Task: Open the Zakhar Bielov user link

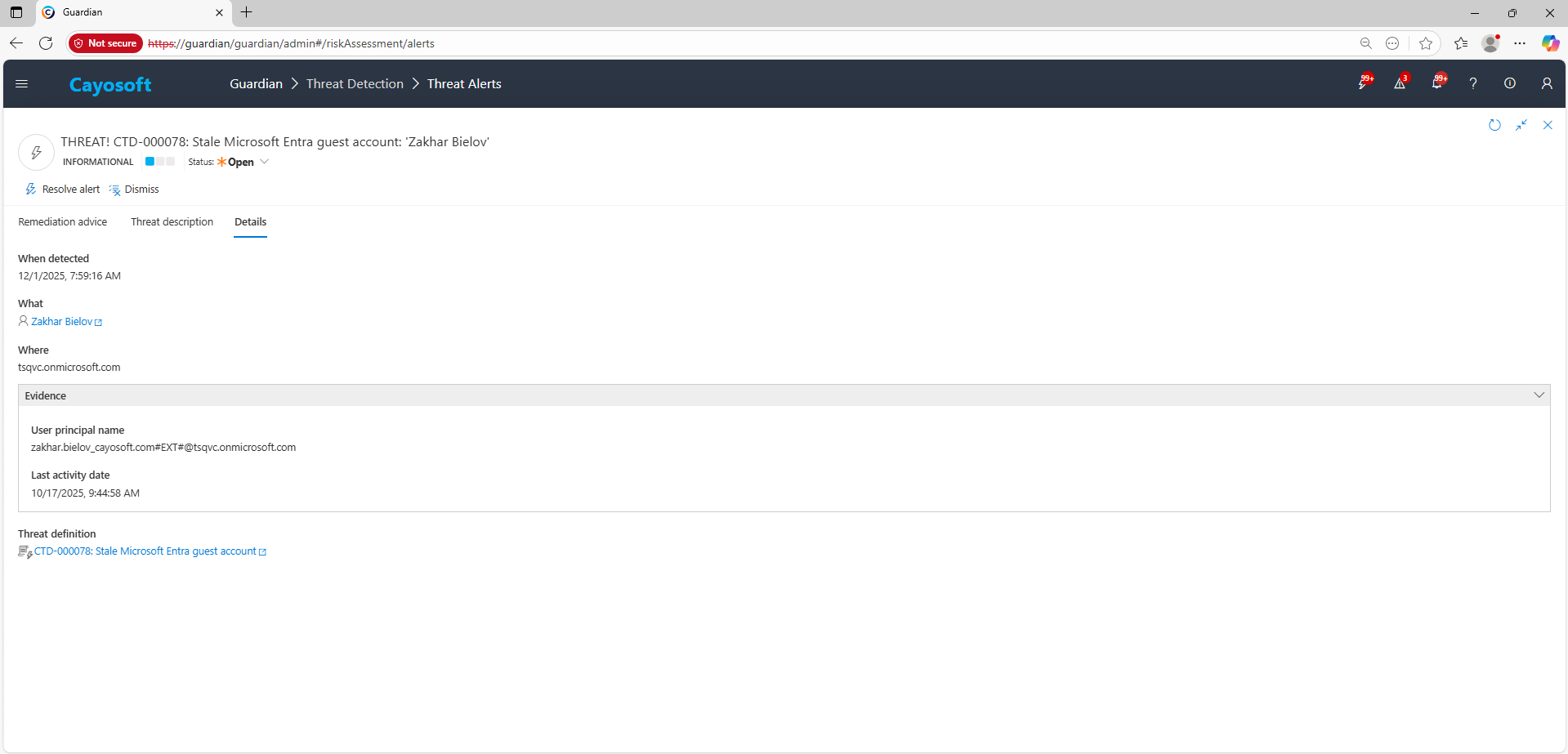Action: pos(65,320)
